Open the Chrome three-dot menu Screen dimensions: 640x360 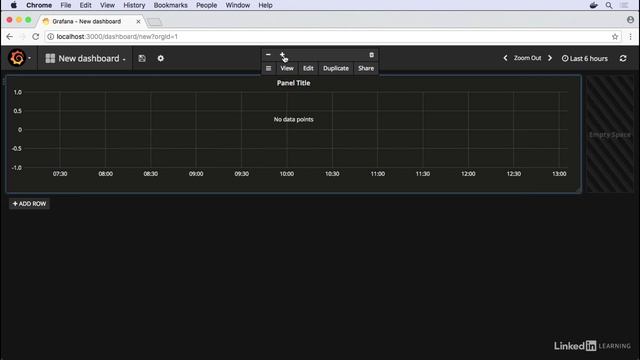pyautogui.click(x=630, y=37)
